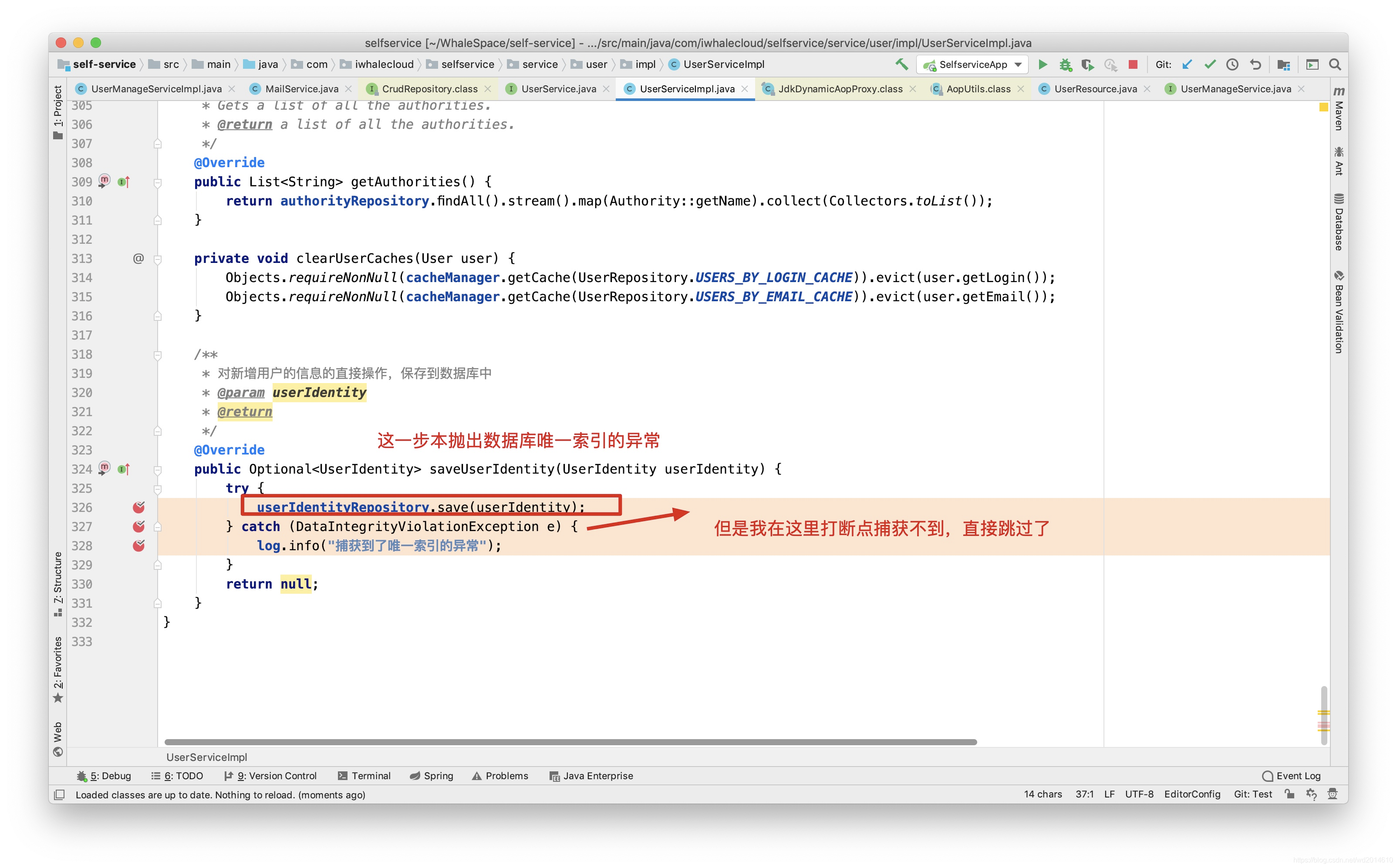Viewport: 1397px width, 868px height.
Task: Click the Git revert arrow icon
Action: (x=1255, y=64)
